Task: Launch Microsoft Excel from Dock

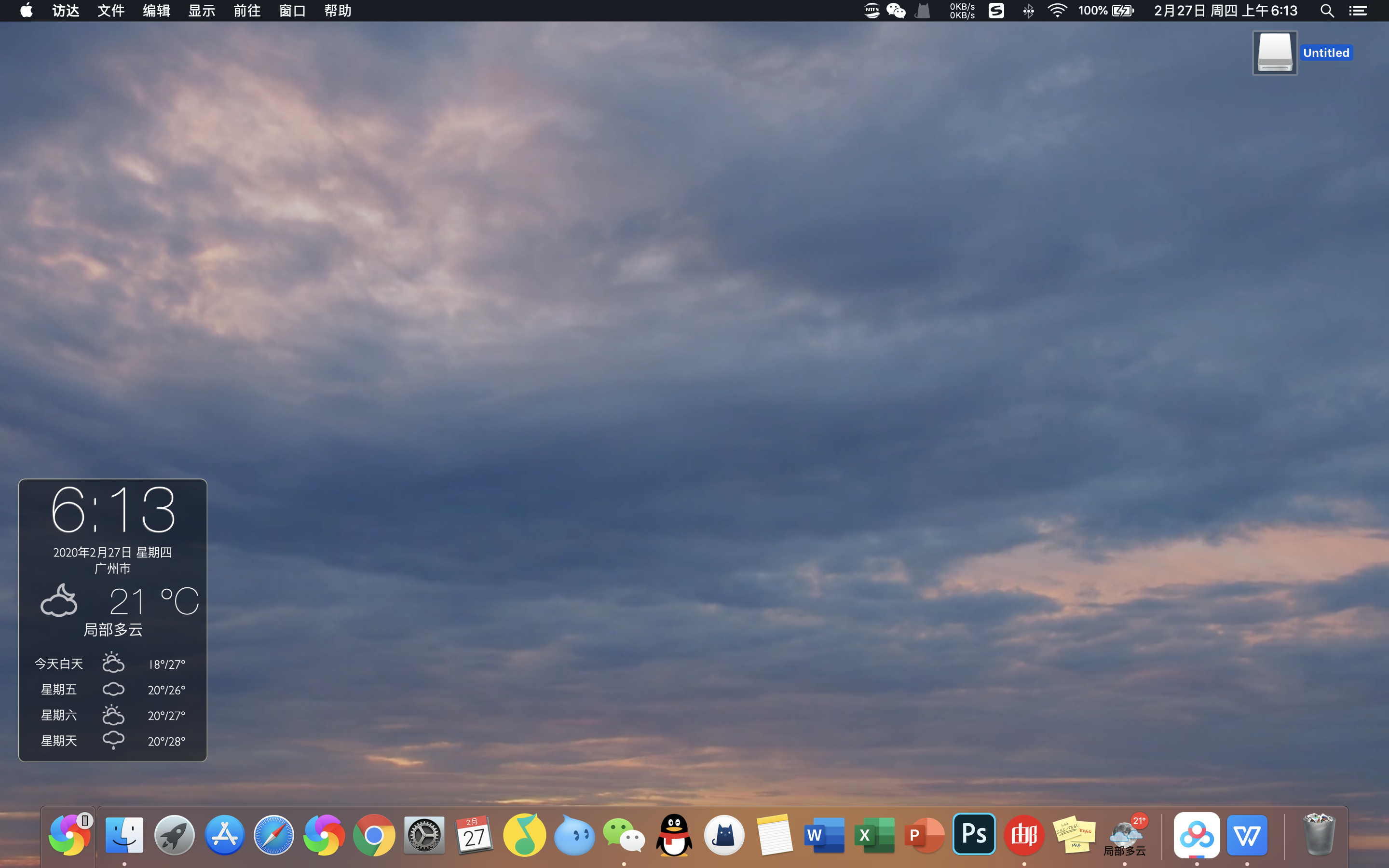Action: [874, 835]
